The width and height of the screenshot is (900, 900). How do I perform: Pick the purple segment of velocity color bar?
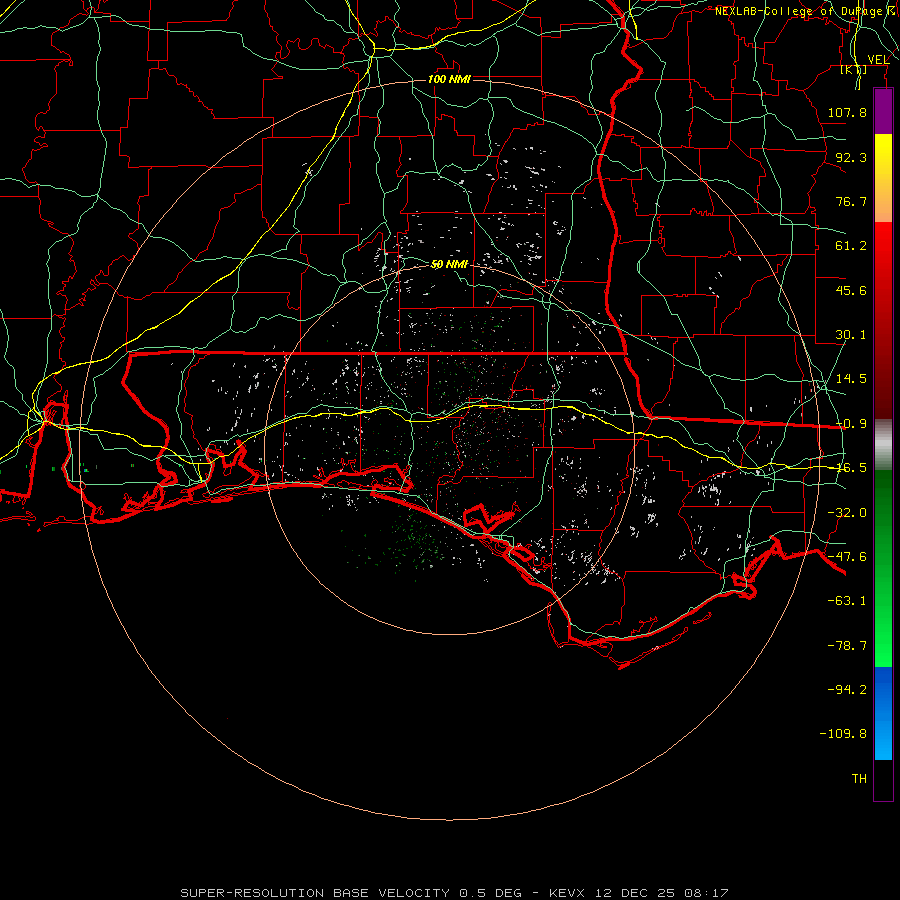[883, 111]
